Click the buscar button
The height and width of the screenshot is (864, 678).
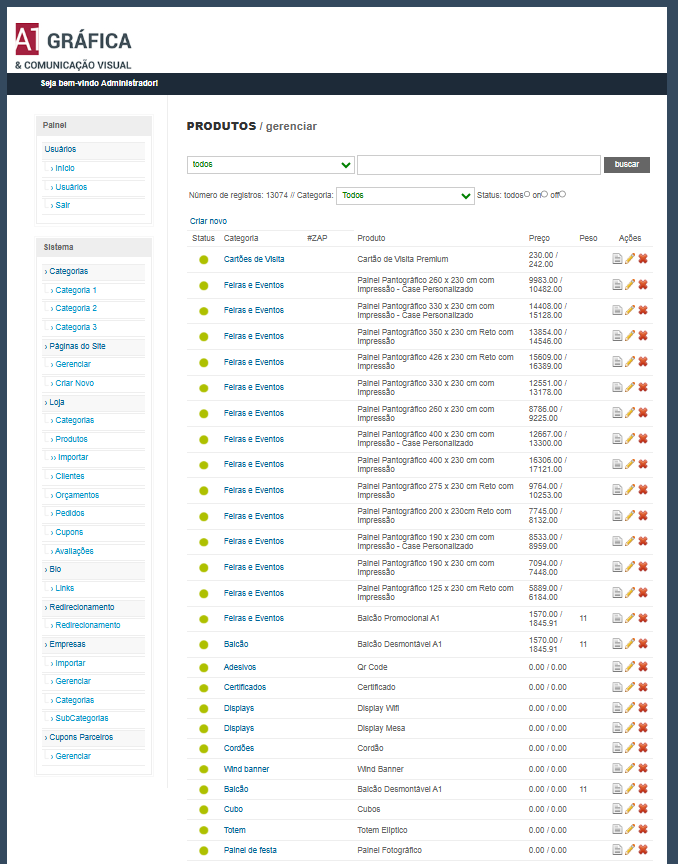[627, 165]
